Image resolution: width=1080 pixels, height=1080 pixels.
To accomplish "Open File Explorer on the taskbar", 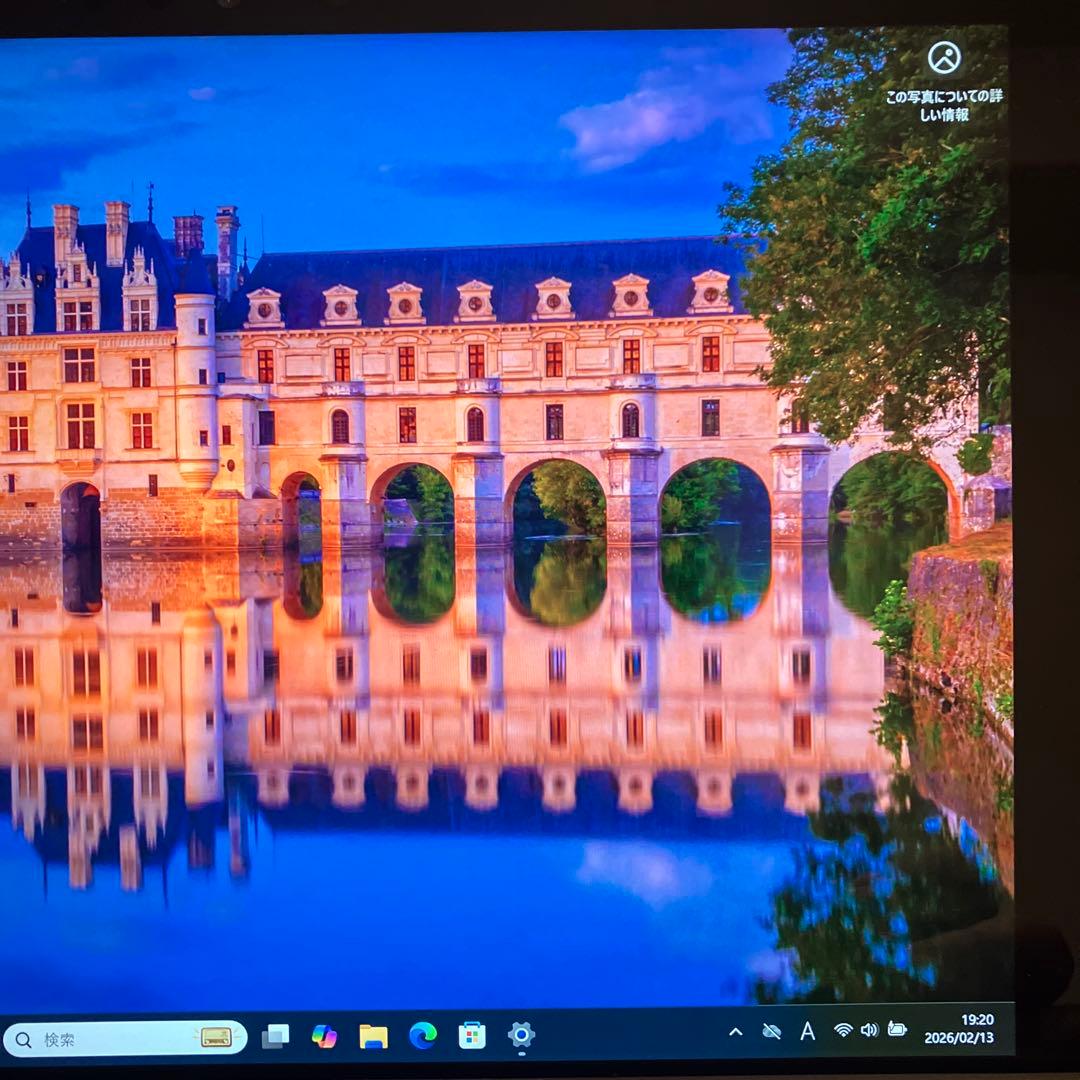I will click(372, 1038).
